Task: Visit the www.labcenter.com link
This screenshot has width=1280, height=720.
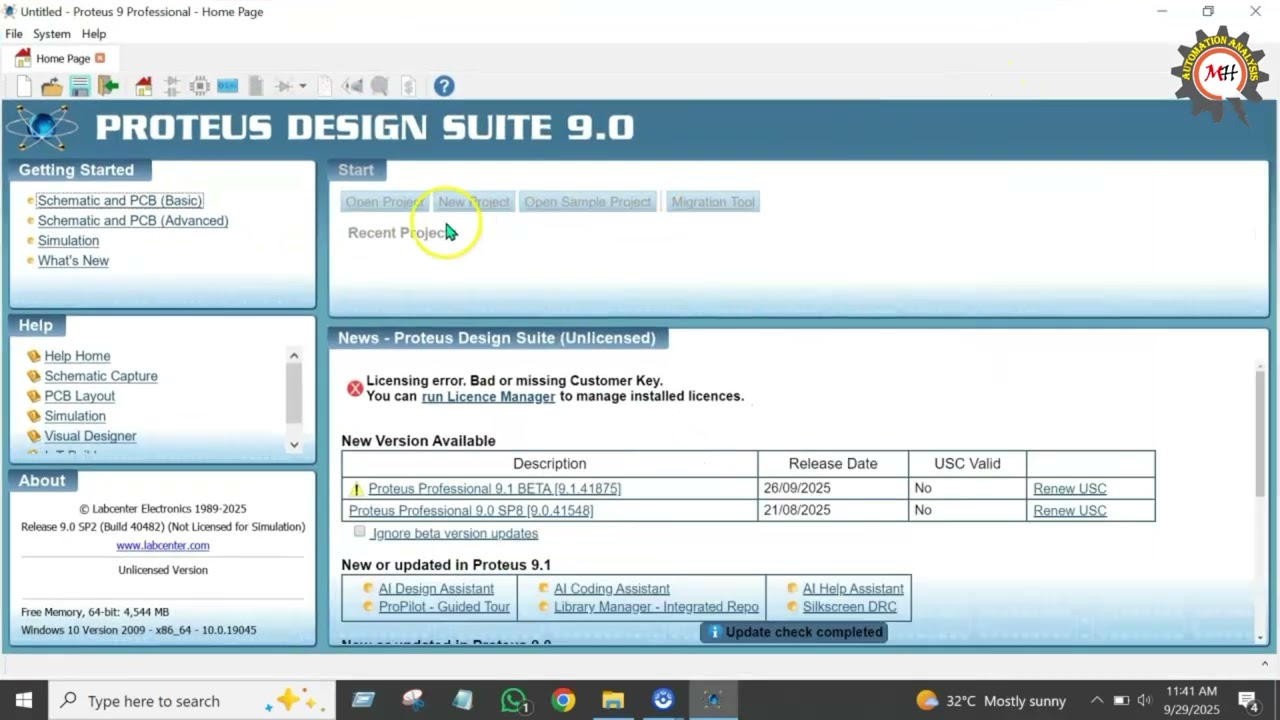Action: 163,546
